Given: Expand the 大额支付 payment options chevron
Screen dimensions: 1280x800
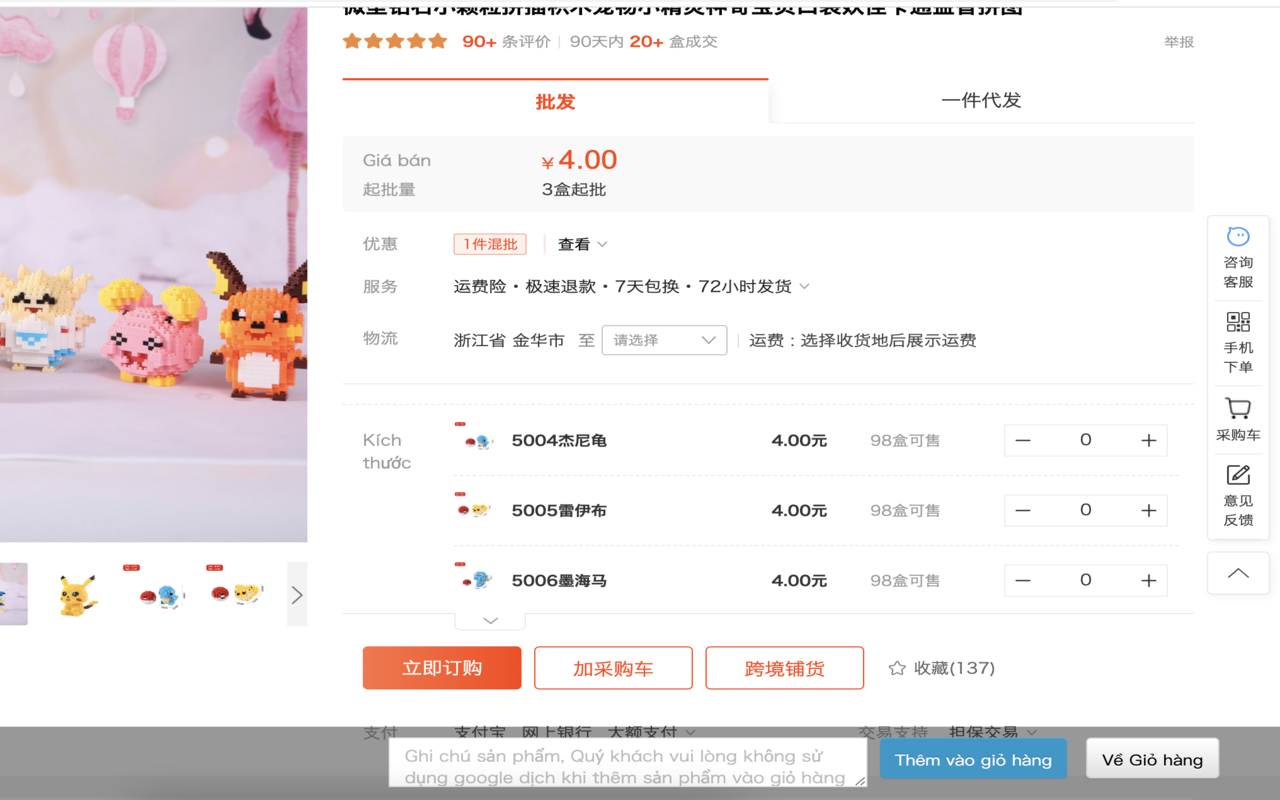Looking at the screenshot, I should [690, 732].
